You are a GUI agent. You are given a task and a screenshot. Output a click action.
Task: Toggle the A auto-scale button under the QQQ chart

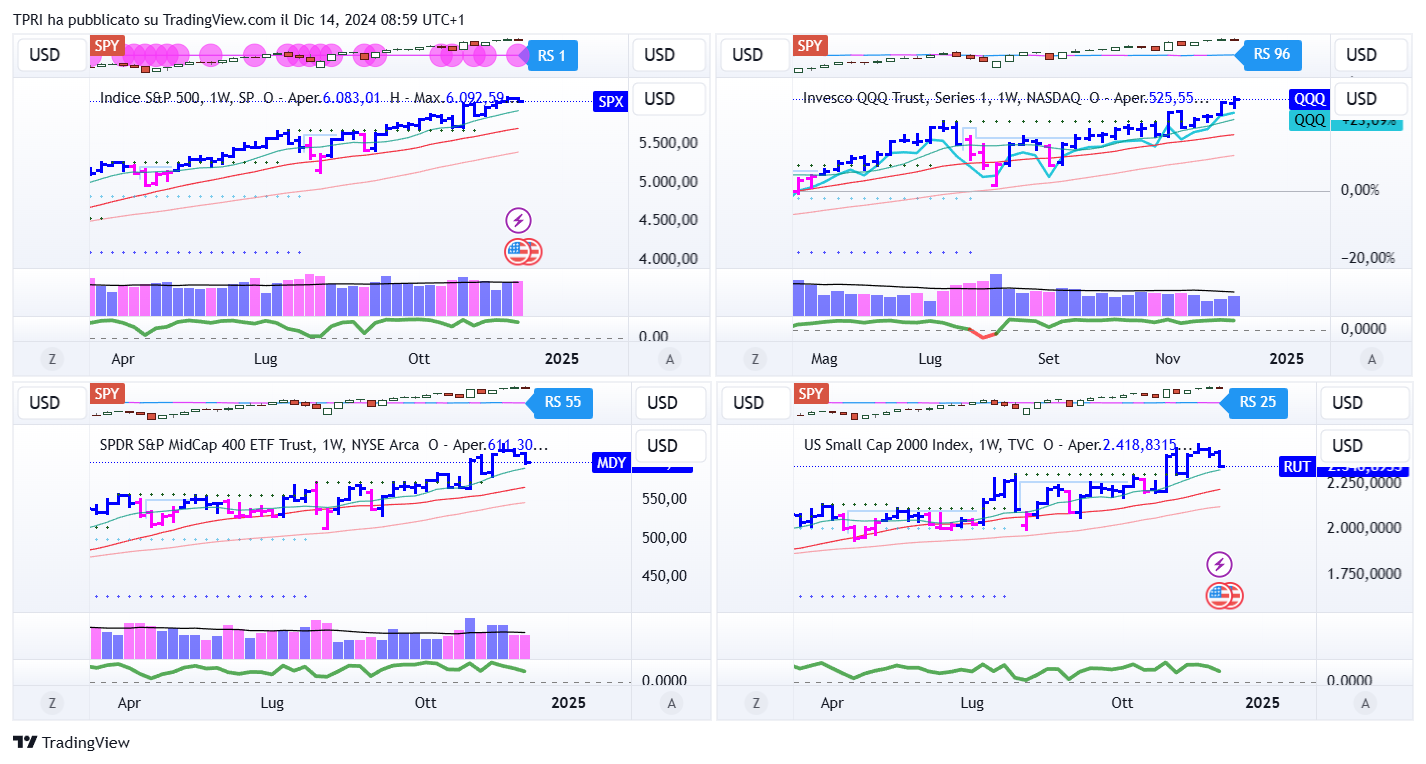(1372, 358)
